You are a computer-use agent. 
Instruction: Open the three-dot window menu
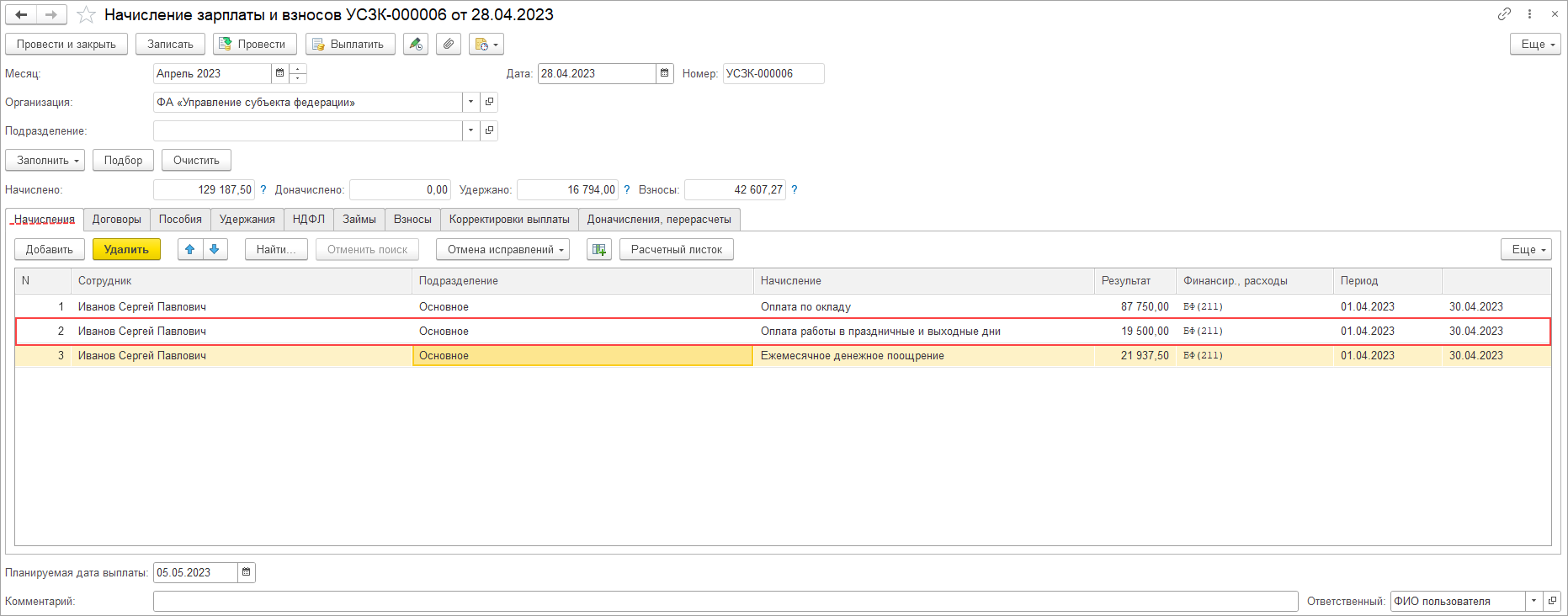(x=1529, y=14)
